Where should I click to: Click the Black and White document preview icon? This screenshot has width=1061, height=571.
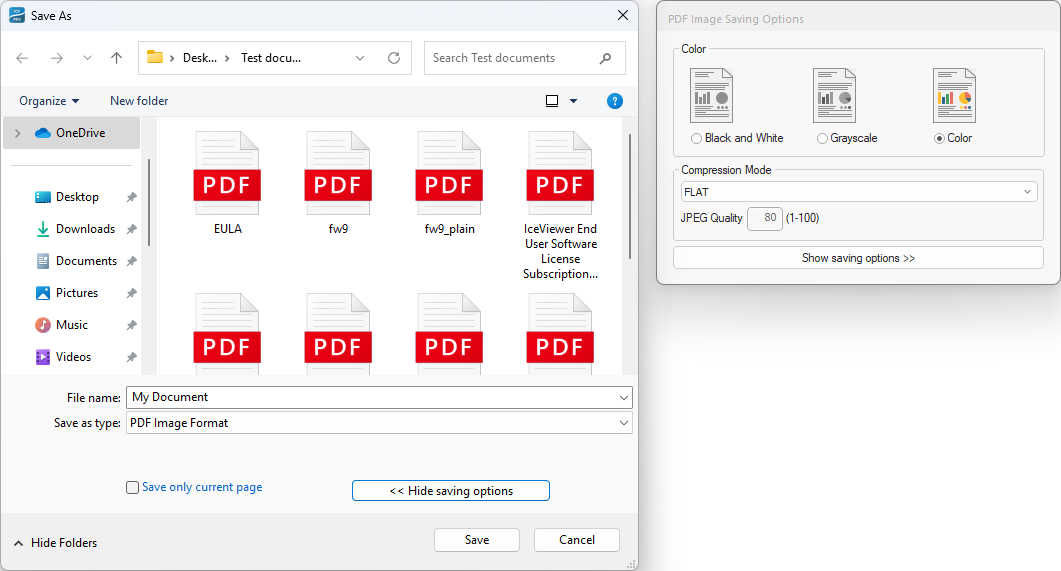pos(711,95)
